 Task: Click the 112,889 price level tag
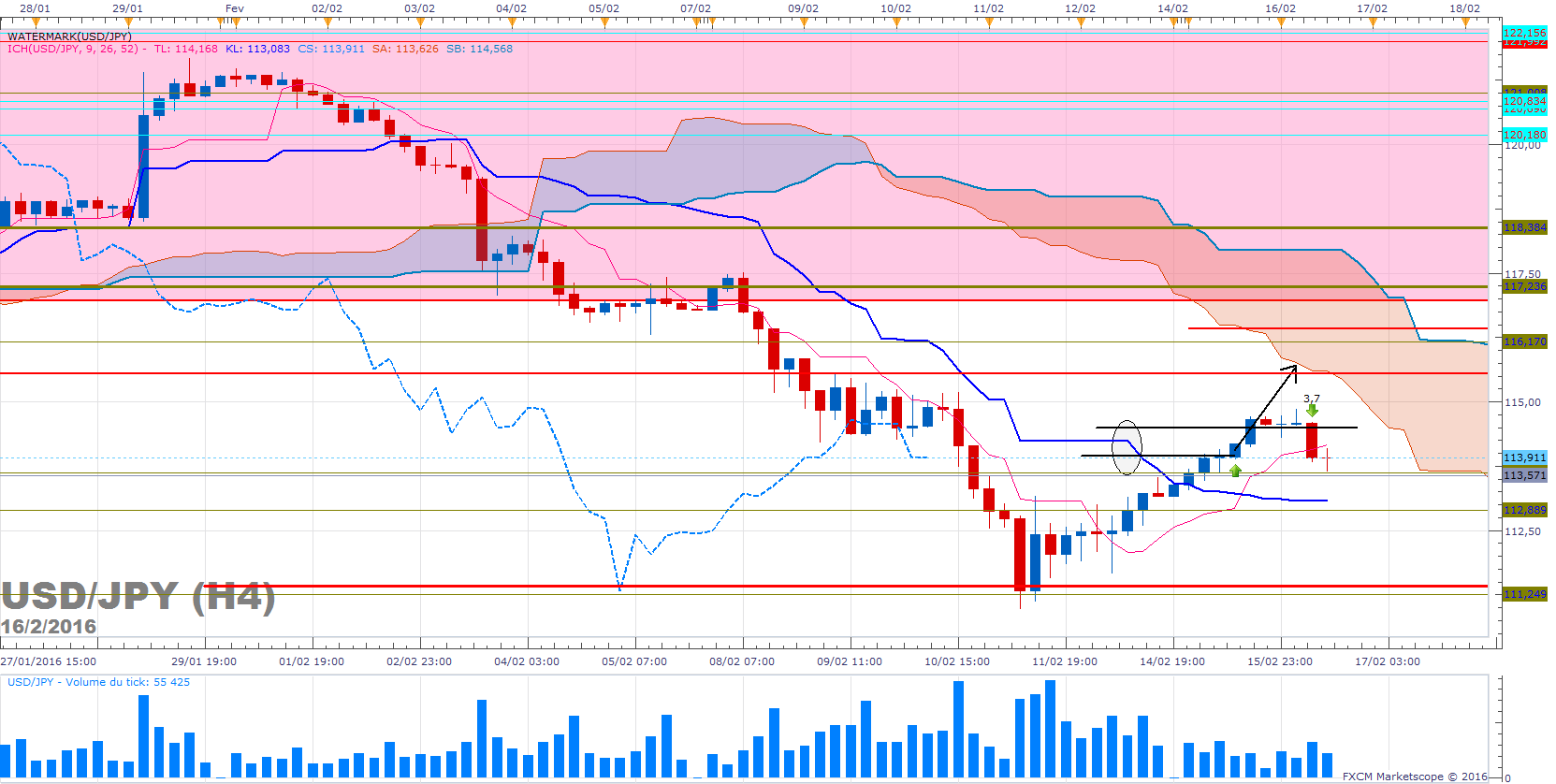(1524, 510)
